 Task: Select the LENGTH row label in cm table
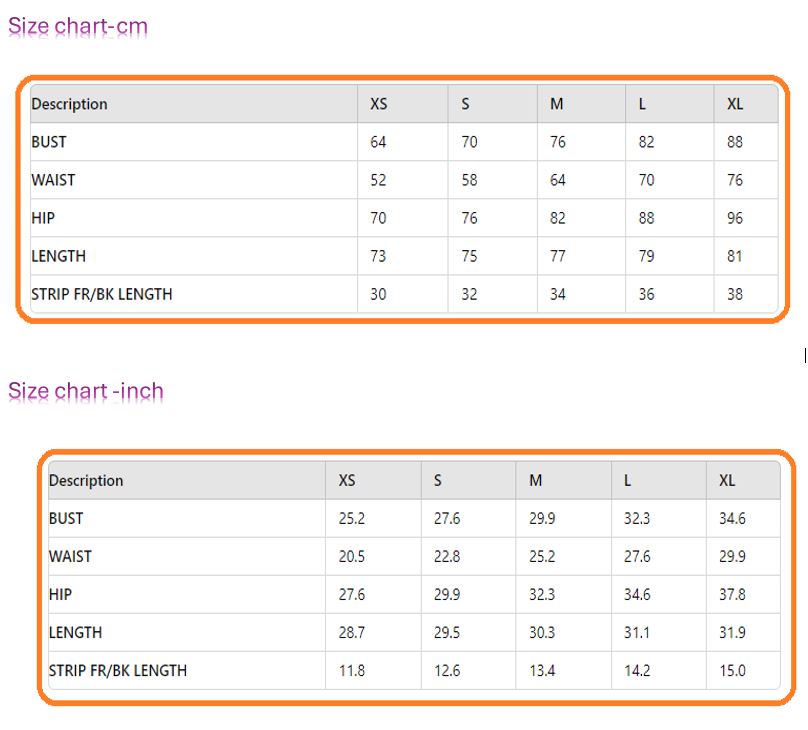click(59, 256)
